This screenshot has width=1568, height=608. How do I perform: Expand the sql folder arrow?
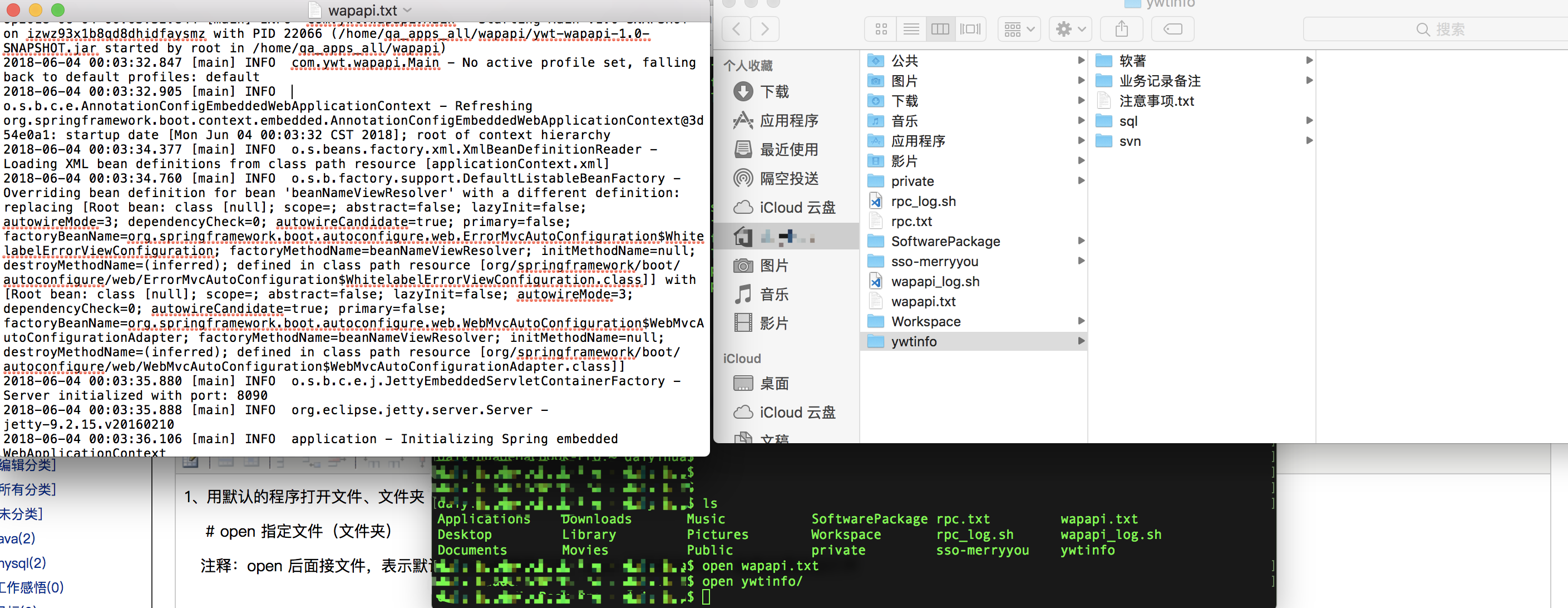[1309, 121]
